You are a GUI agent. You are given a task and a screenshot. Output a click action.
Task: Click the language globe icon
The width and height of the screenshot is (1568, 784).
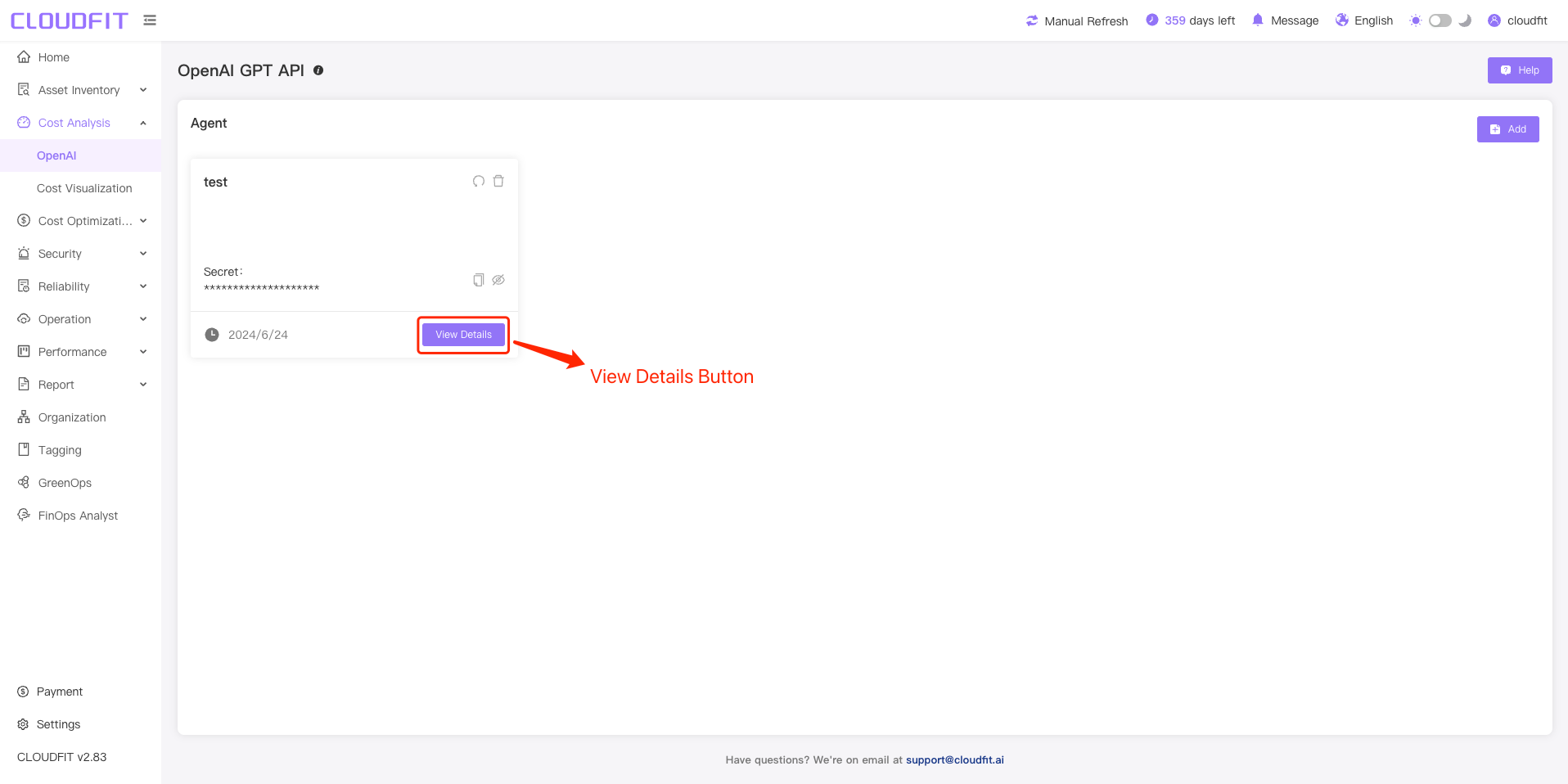tap(1342, 20)
